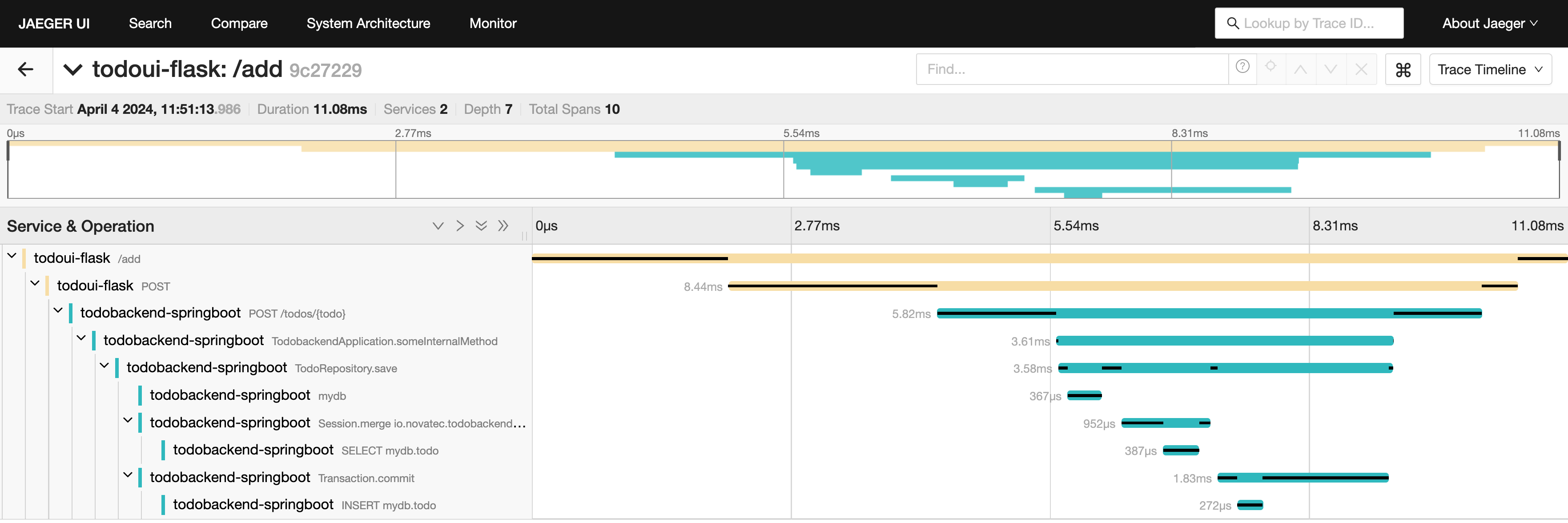This screenshot has width=1568, height=523.
Task: Collapse the someInternalMethod span
Action: click(81, 338)
